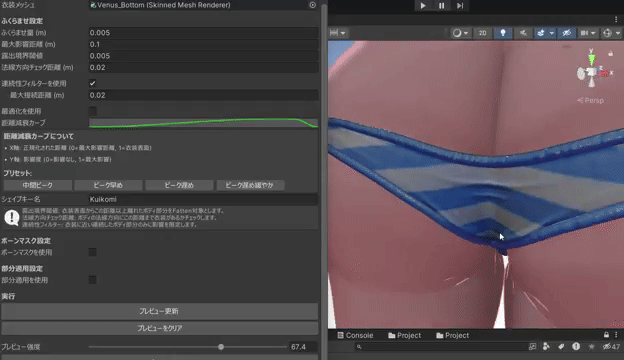Click the search by type icon
Screen dimensions: 624x360
coord(546,347)
